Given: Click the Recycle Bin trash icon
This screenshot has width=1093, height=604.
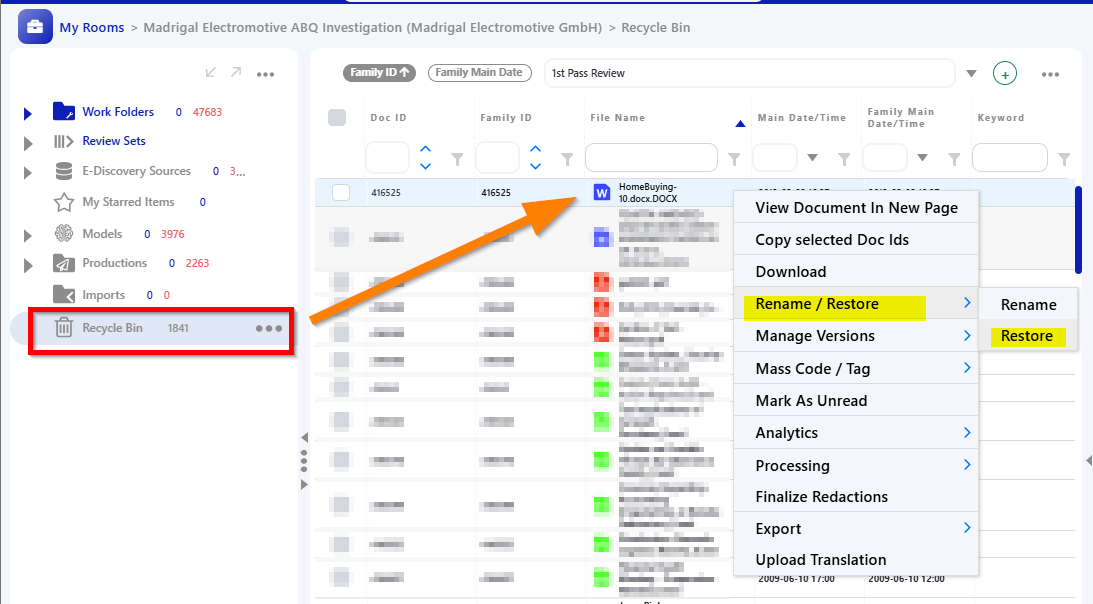Looking at the screenshot, I should click(63, 327).
